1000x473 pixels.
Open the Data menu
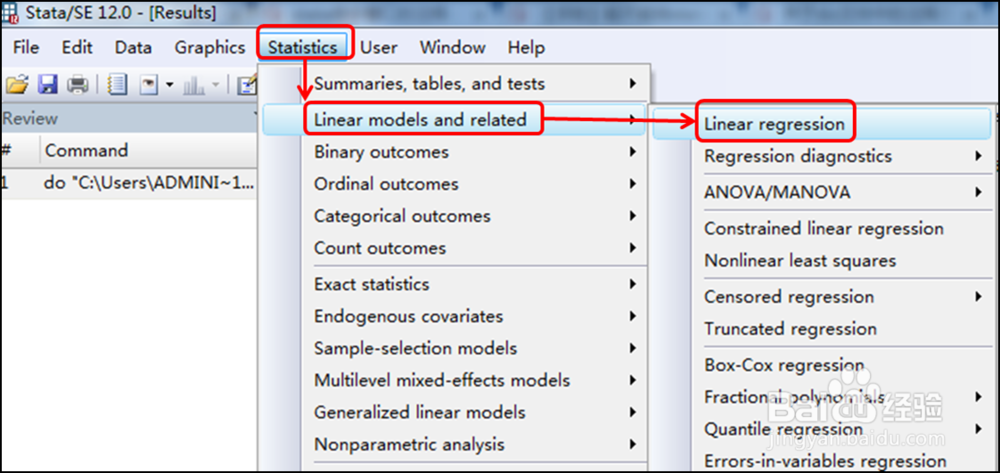click(133, 47)
